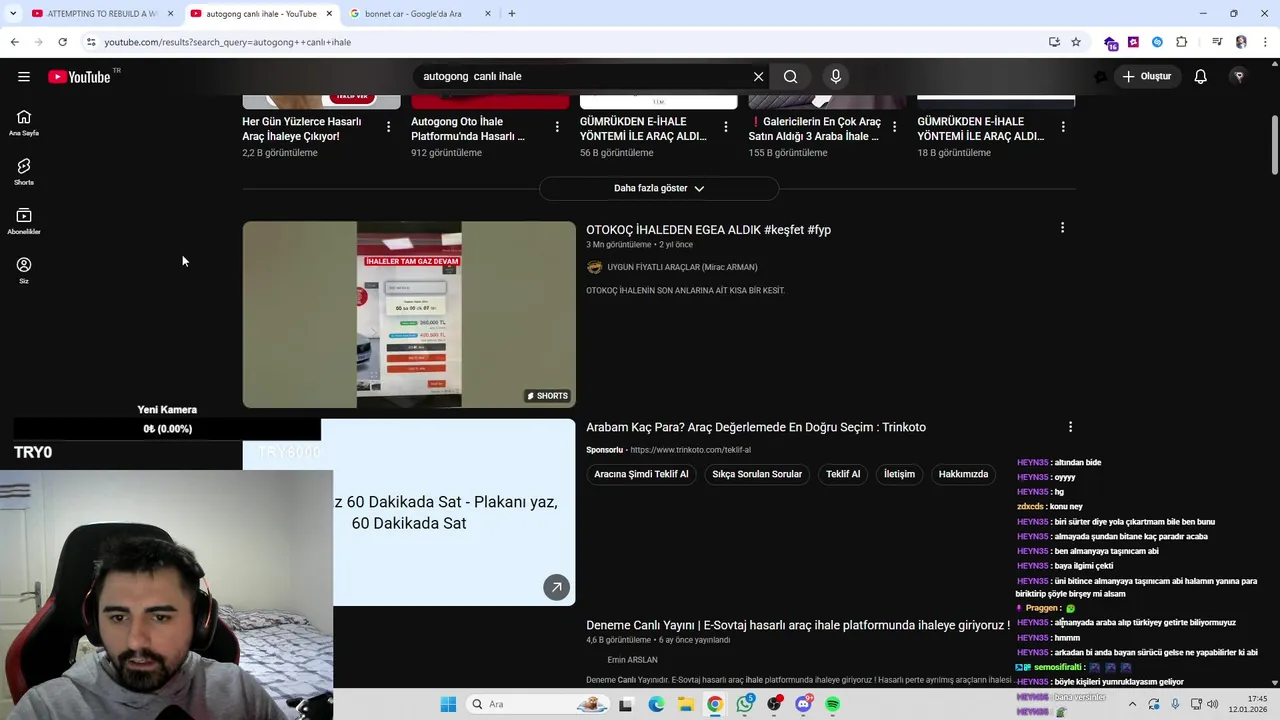Start voice search with microphone
Image resolution: width=1280 pixels, height=720 pixels.
pyautogui.click(x=836, y=77)
